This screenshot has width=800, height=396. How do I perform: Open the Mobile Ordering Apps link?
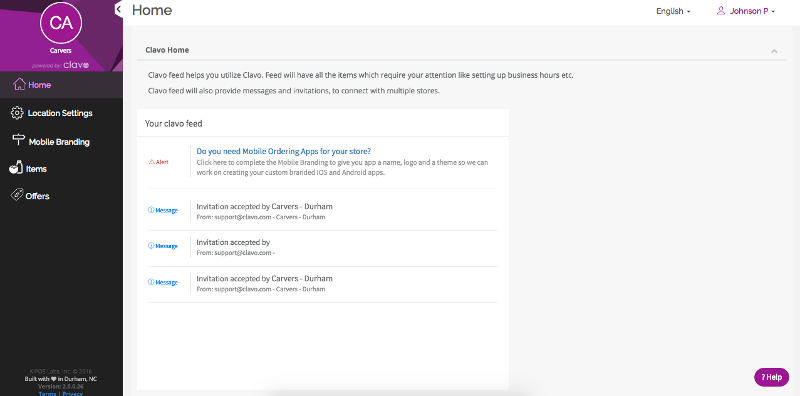tap(284, 152)
